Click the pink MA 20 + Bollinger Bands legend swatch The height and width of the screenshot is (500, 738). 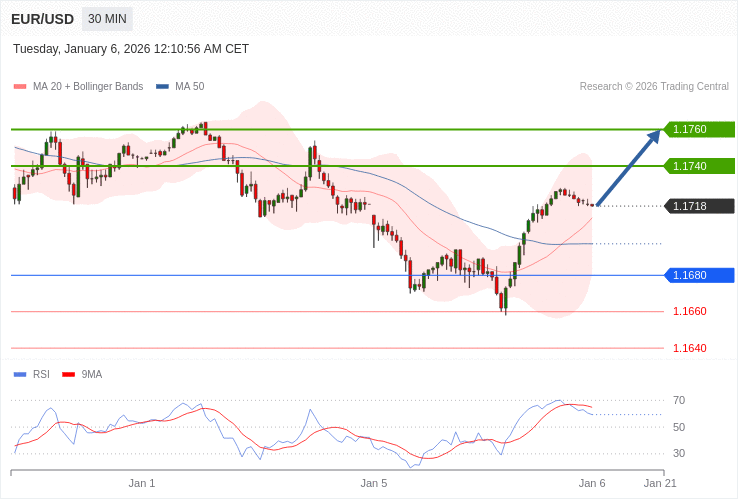click(x=20, y=87)
